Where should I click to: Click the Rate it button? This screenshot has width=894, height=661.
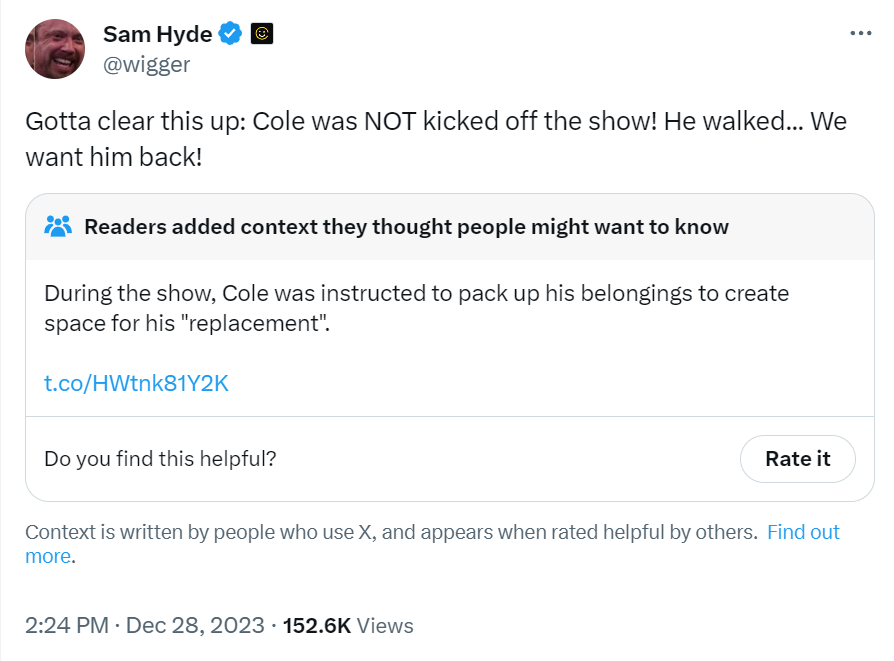(x=797, y=459)
